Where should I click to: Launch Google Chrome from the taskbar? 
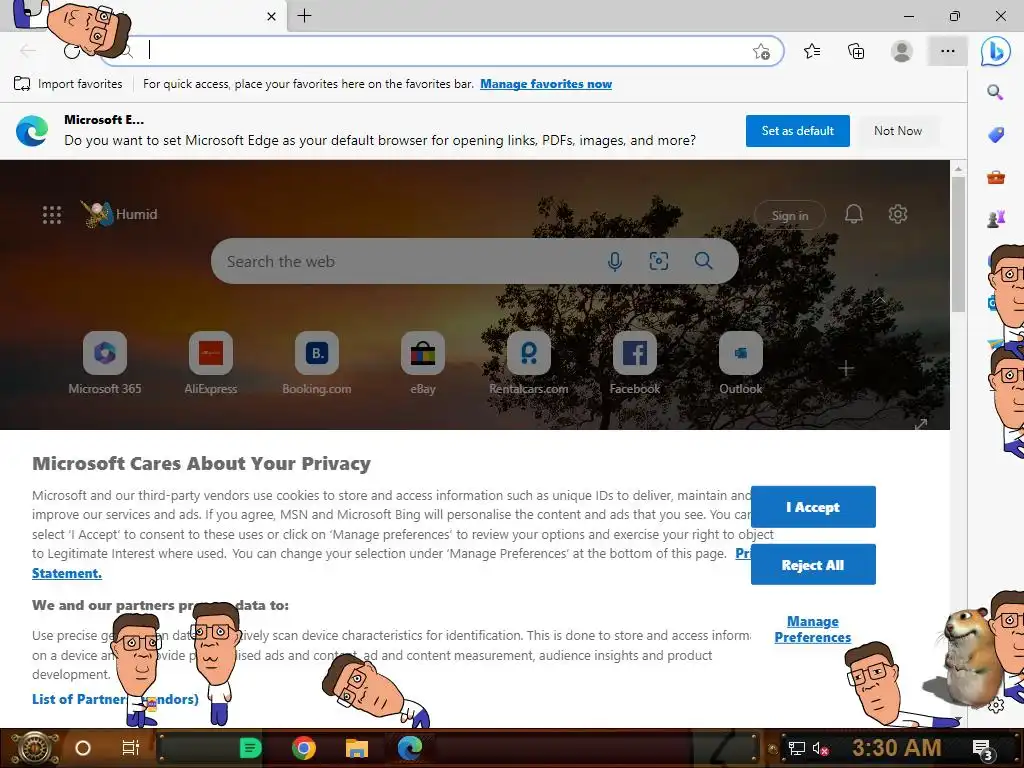[x=304, y=748]
